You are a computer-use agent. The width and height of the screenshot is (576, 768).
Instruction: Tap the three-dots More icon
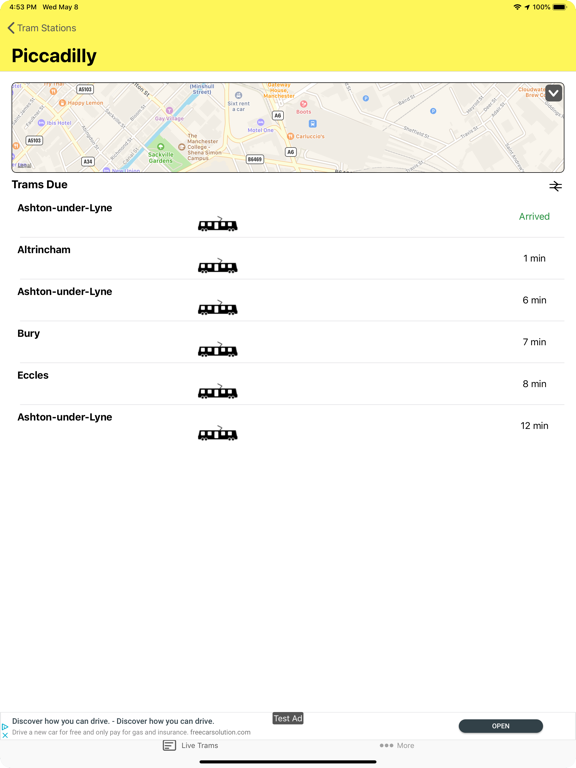click(x=386, y=745)
